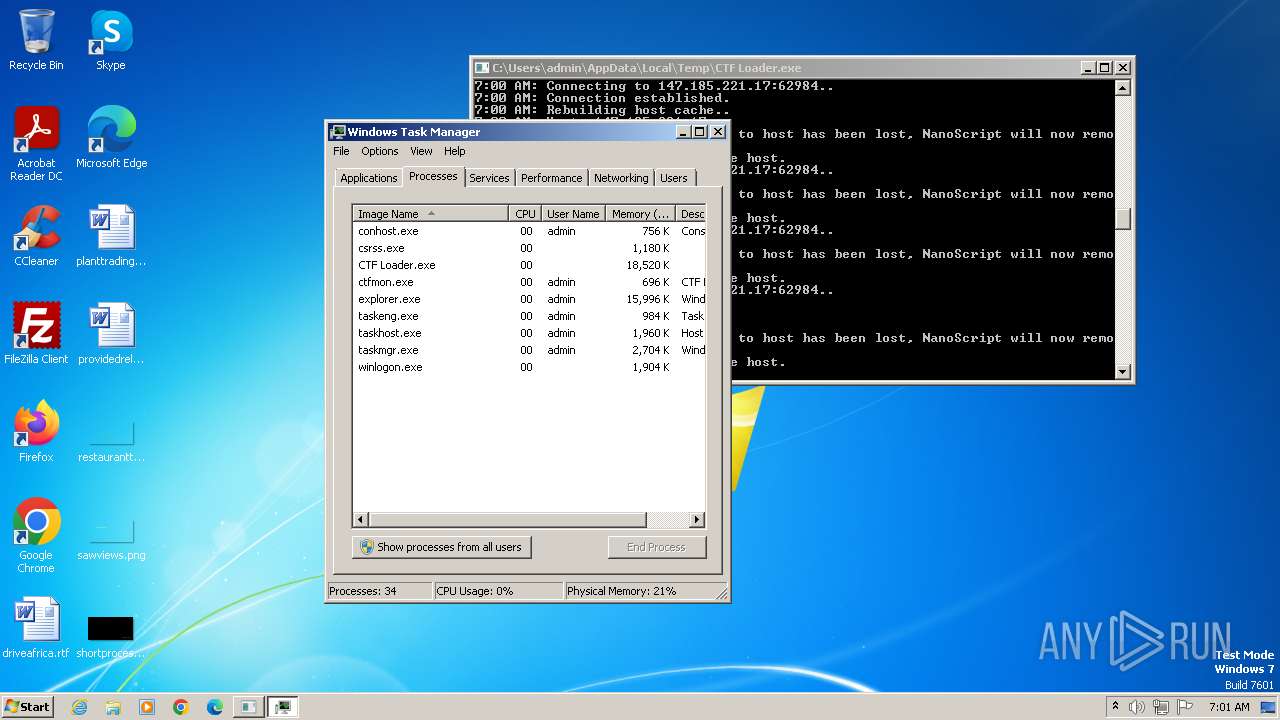This screenshot has height=720, width=1280.
Task: Open Edge from the taskbar
Action: (x=215, y=707)
